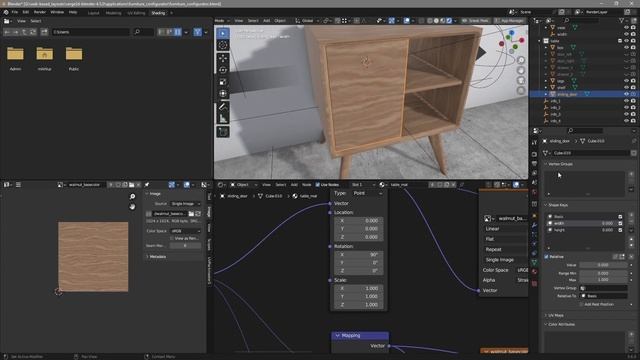Open the Linear interpolation dropdown on texture node
The width and height of the screenshot is (640, 360).
506,229
